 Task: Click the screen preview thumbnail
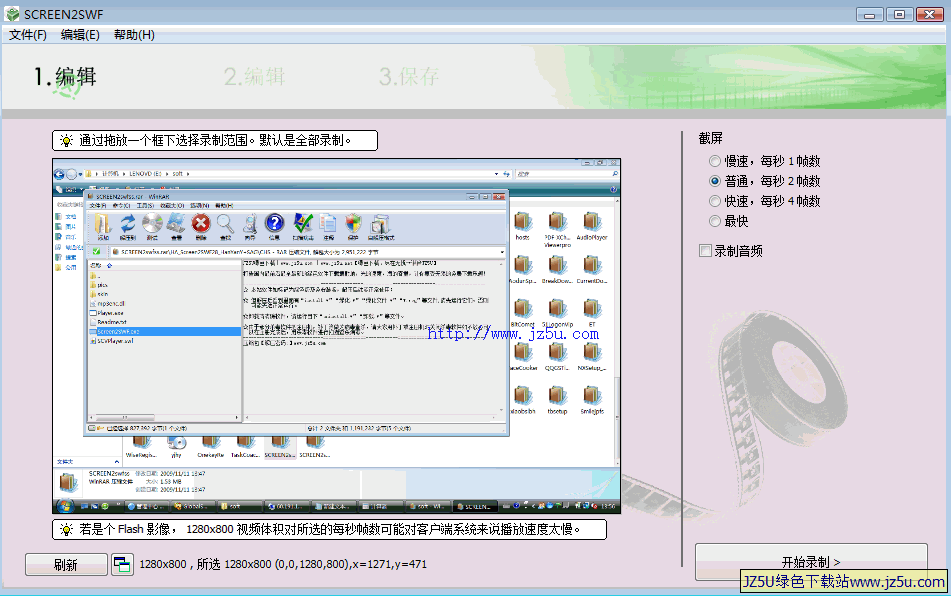click(337, 337)
